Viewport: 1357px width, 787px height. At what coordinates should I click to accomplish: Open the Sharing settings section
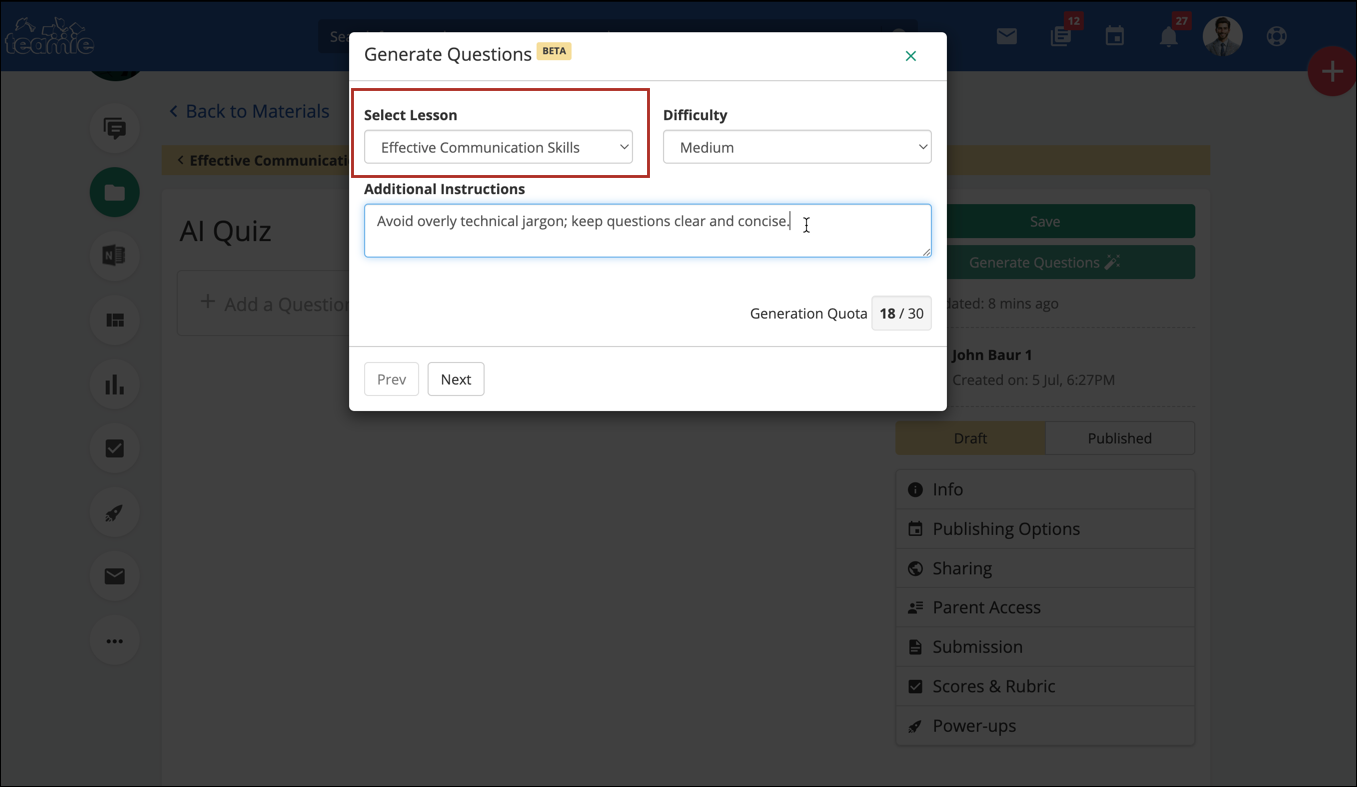961,568
